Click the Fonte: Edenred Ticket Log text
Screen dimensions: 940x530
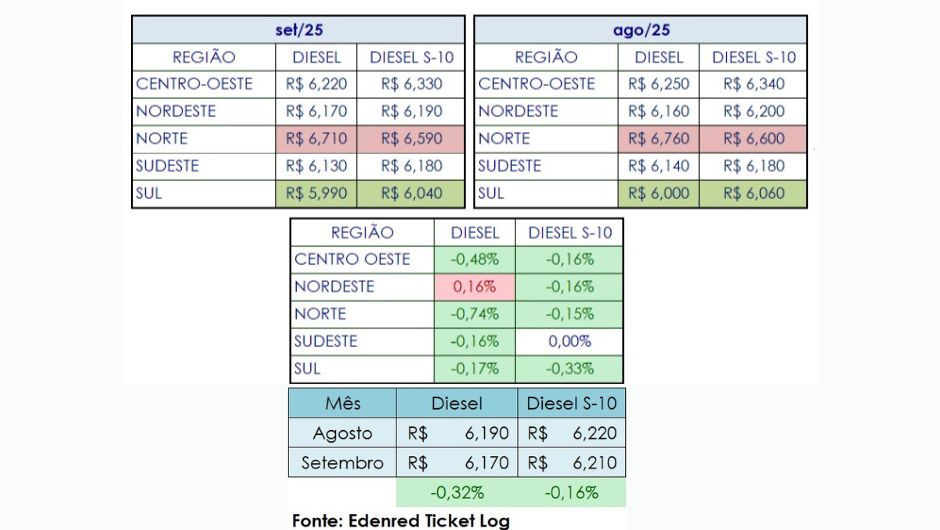tap(401, 520)
